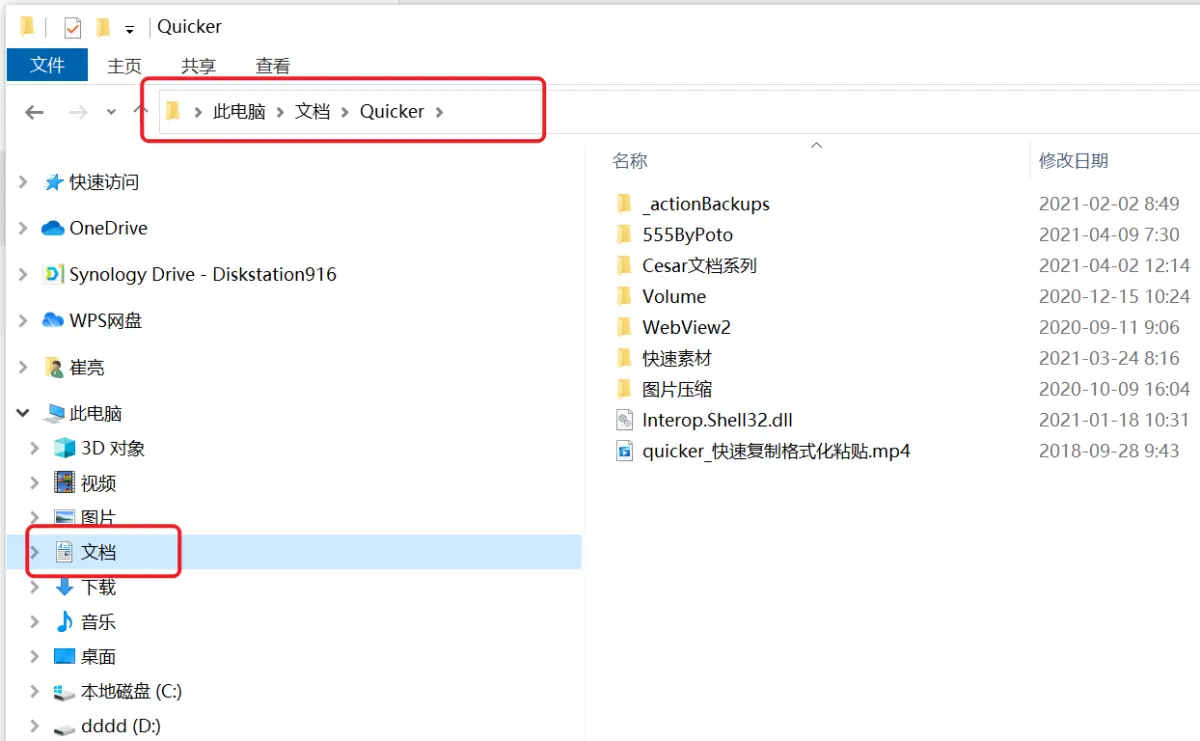1200x741 pixels.
Task: Select the WPS网盘 cloud icon
Action: [x=53, y=321]
